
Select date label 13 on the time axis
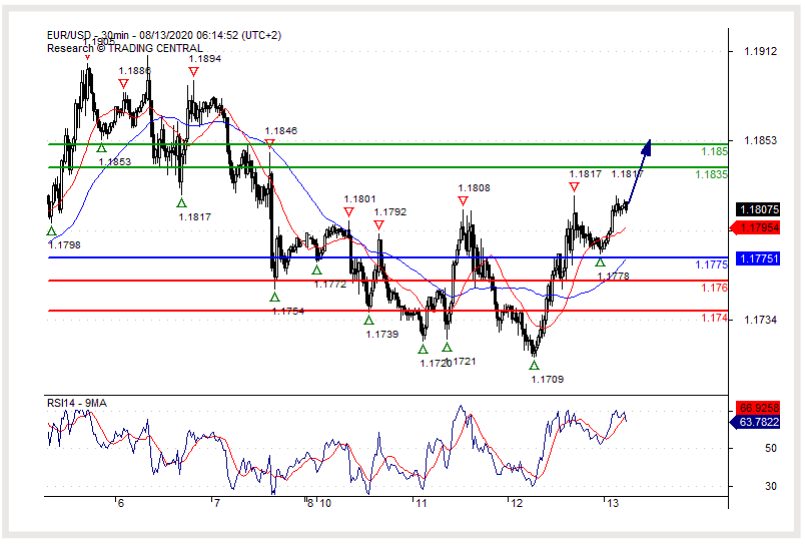click(612, 503)
